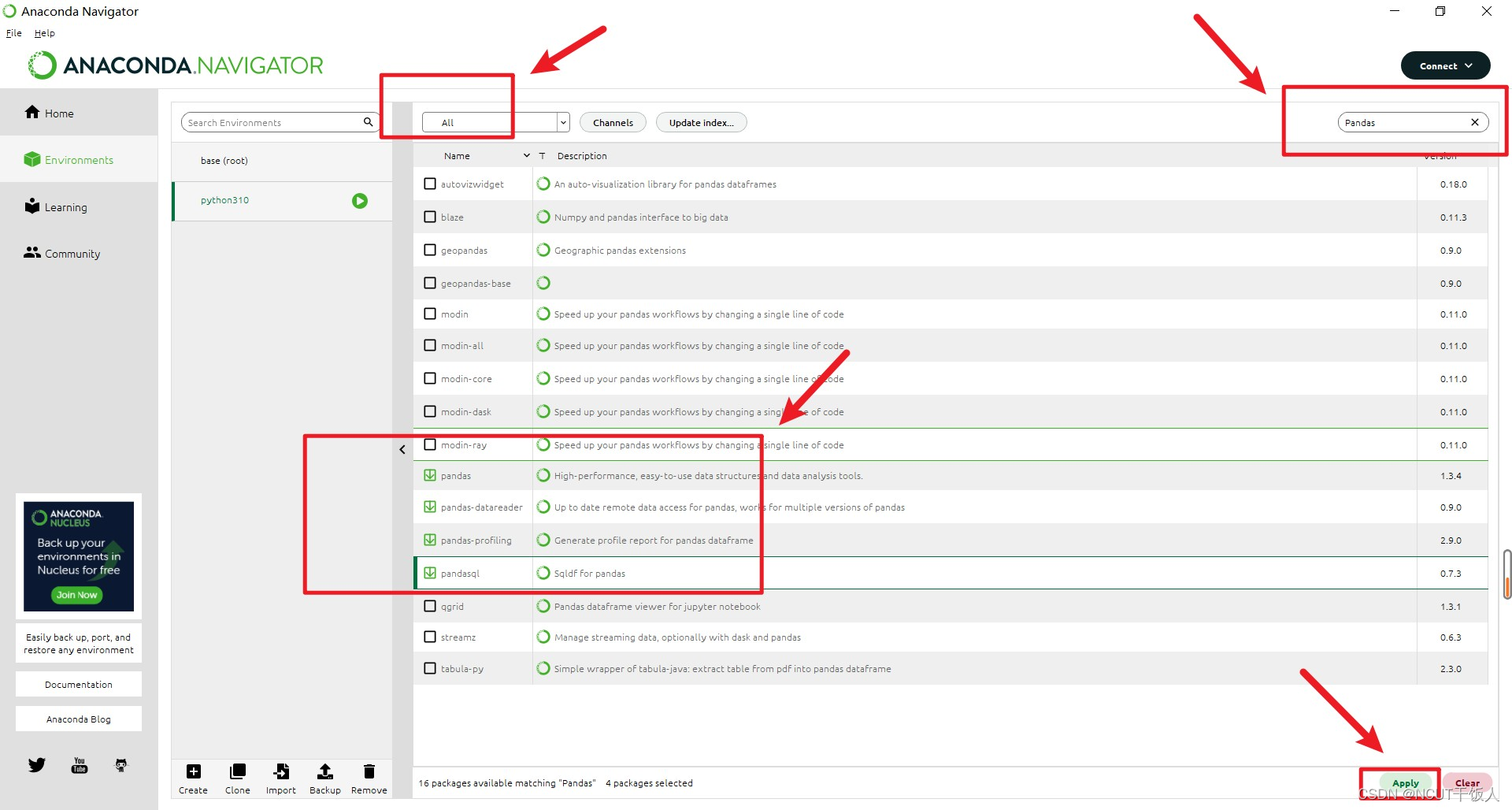Click the status circle icon for the pandas package
This screenshot has width=1512, height=810.
coord(543,475)
